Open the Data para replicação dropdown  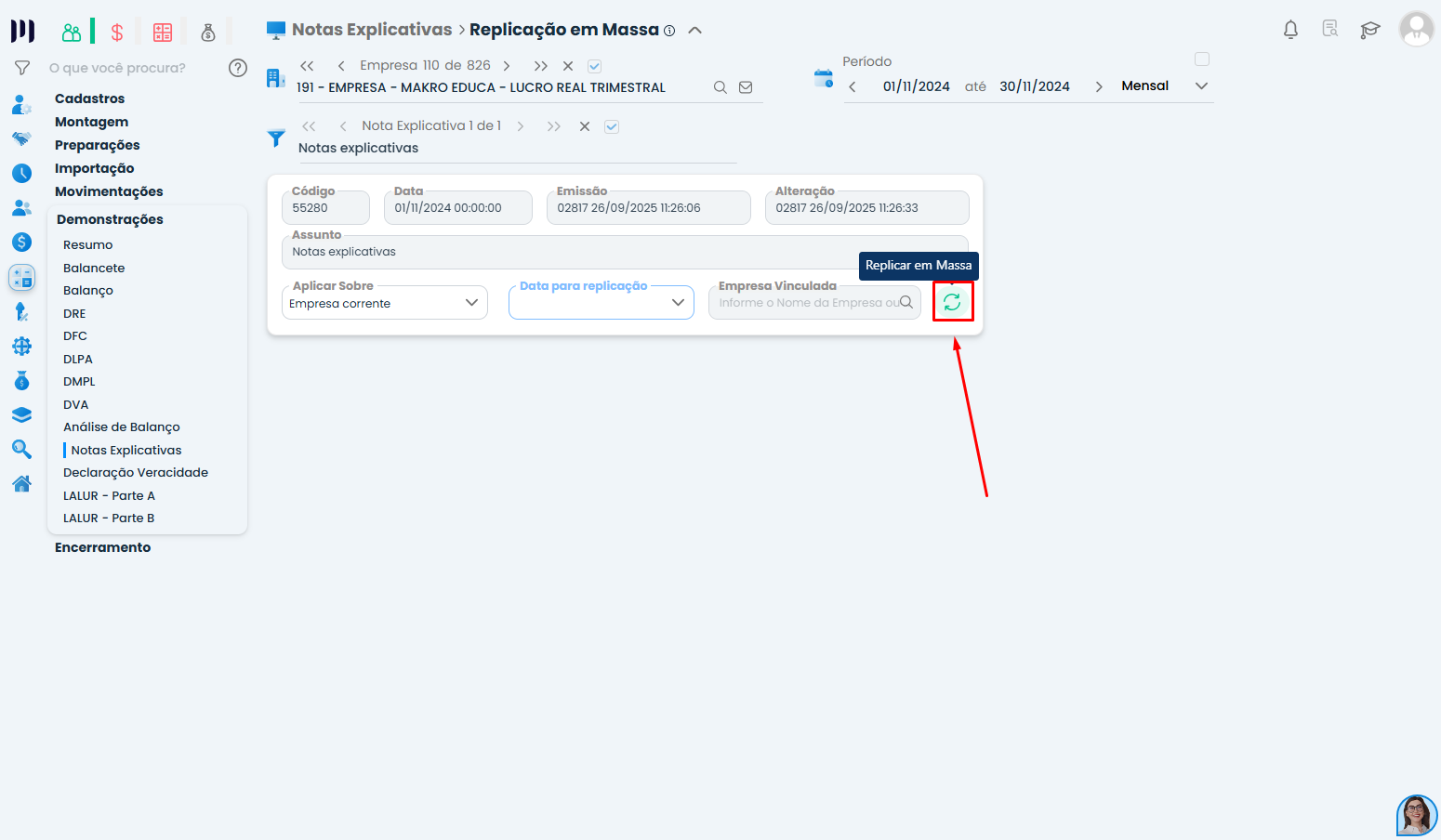pyautogui.click(x=602, y=303)
